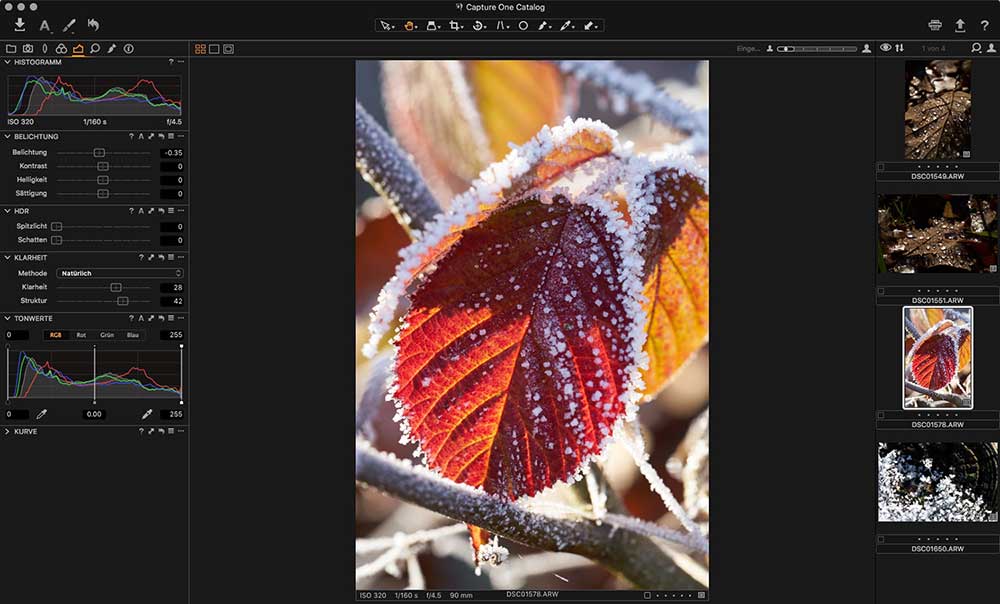Click the Import images download icon
Image resolution: width=1000 pixels, height=604 pixels.
20,24
